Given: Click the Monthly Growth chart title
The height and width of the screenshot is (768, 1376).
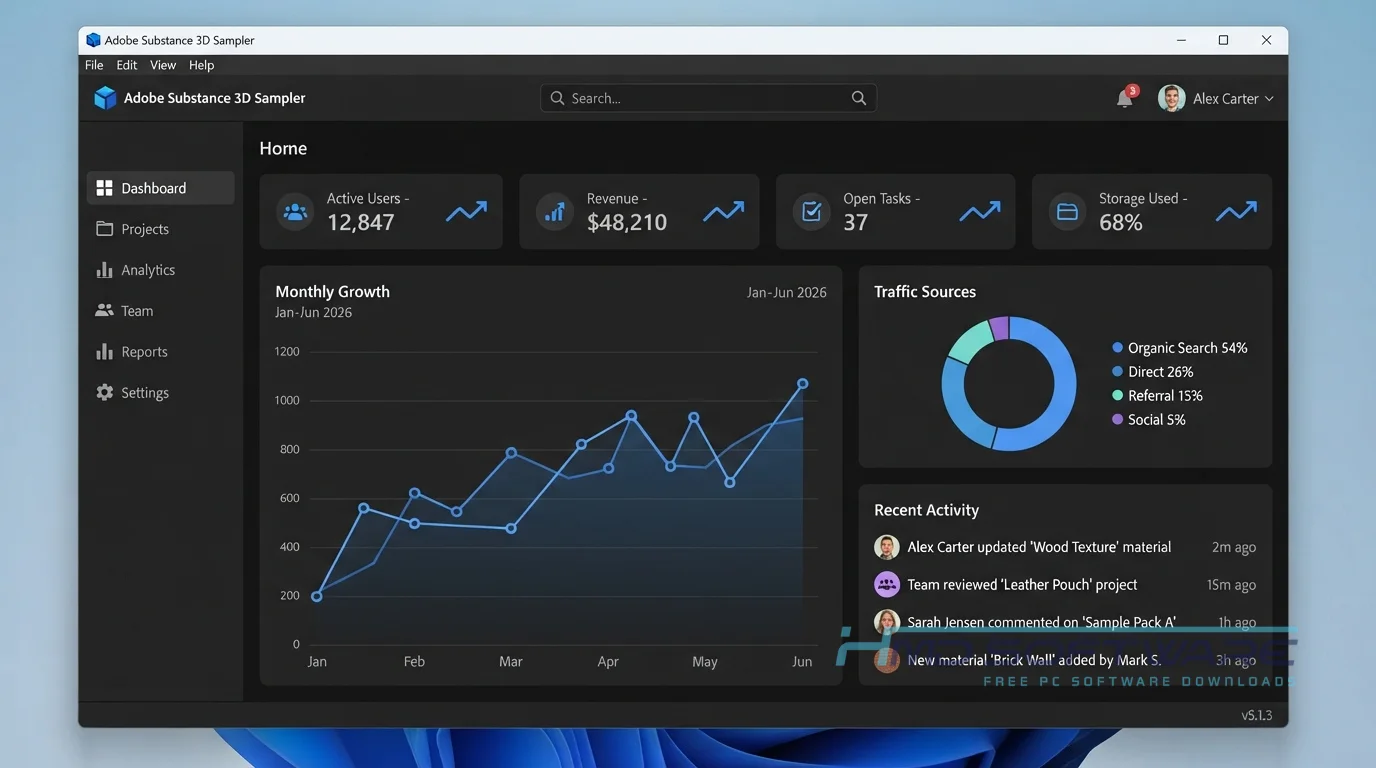Looking at the screenshot, I should pos(333,292).
